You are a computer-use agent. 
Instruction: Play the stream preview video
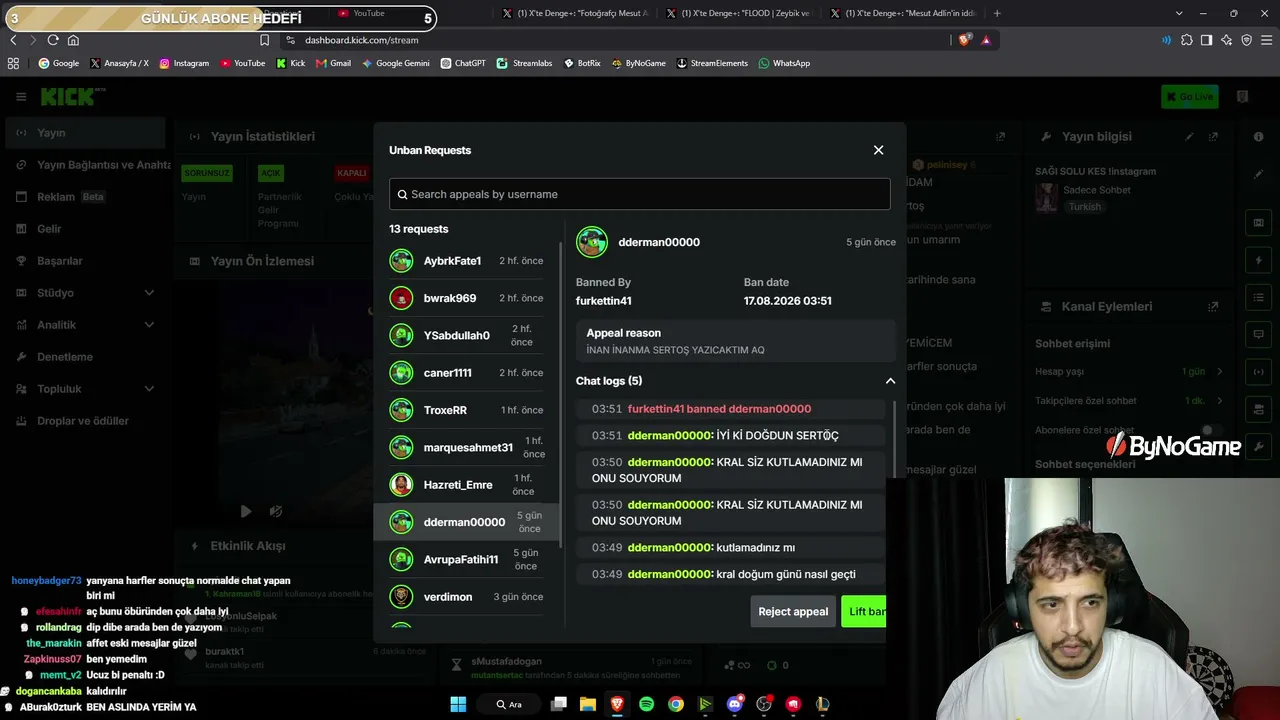pyautogui.click(x=246, y=511)
